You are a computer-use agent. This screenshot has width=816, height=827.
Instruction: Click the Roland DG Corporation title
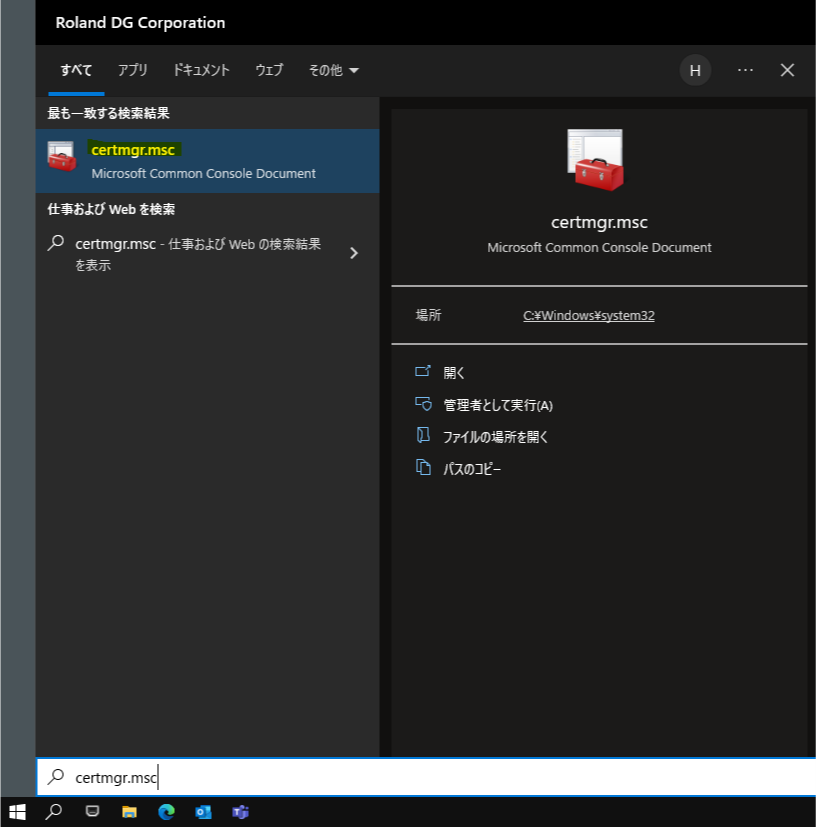point(140,23)
